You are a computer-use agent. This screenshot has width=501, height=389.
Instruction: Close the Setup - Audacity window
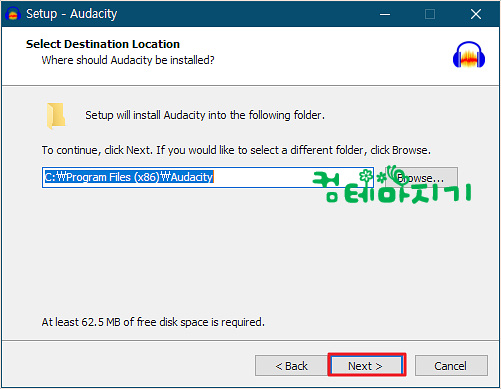(x=476, y=14)
